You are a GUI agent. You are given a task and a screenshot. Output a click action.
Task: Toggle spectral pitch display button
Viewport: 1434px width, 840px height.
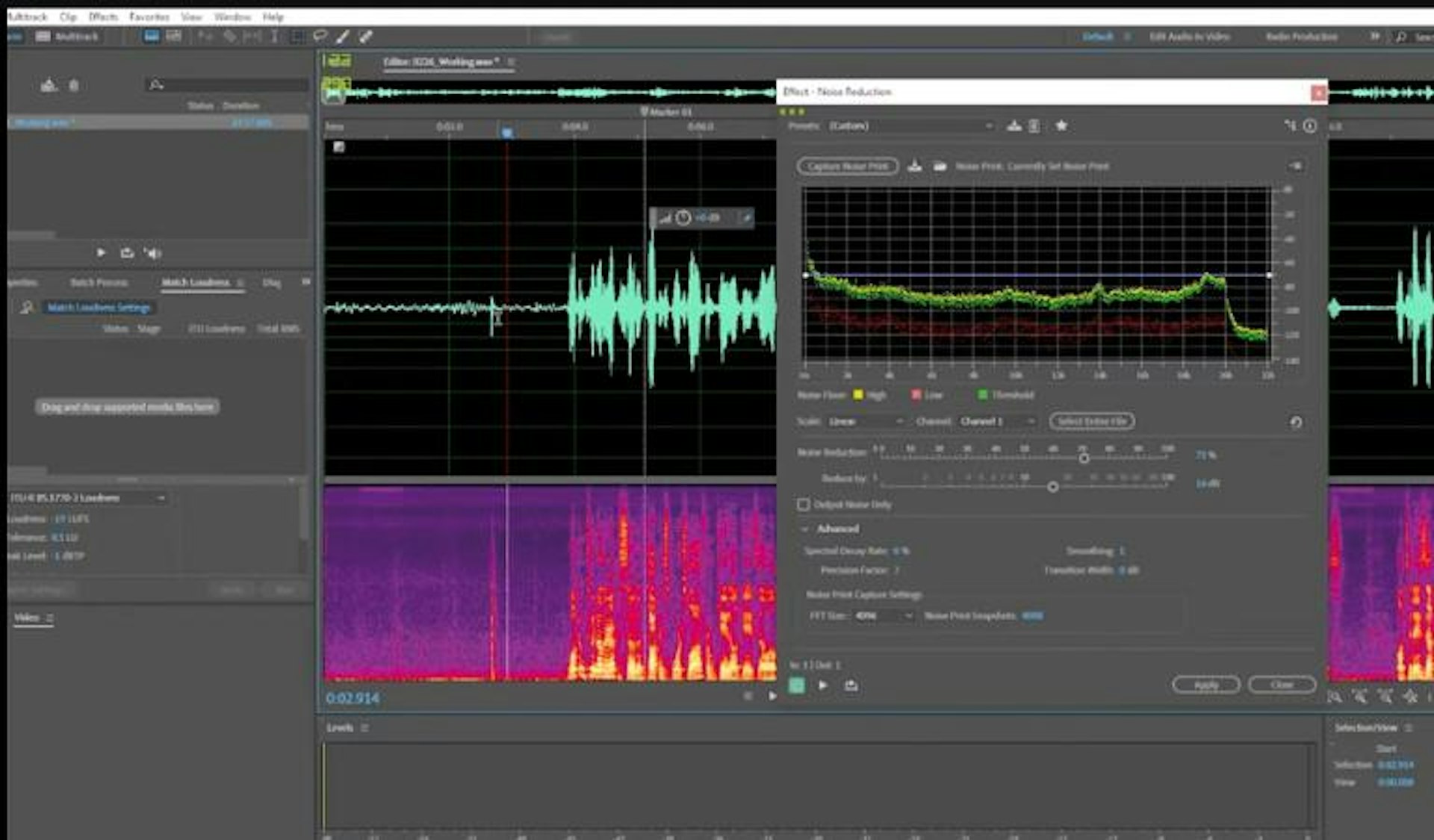(174, 36)
